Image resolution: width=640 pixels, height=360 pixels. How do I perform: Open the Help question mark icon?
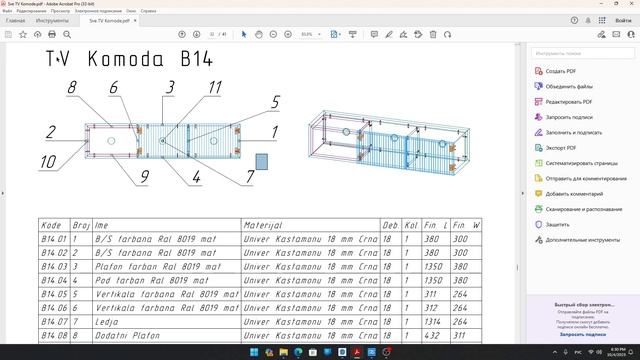point(574,20)
